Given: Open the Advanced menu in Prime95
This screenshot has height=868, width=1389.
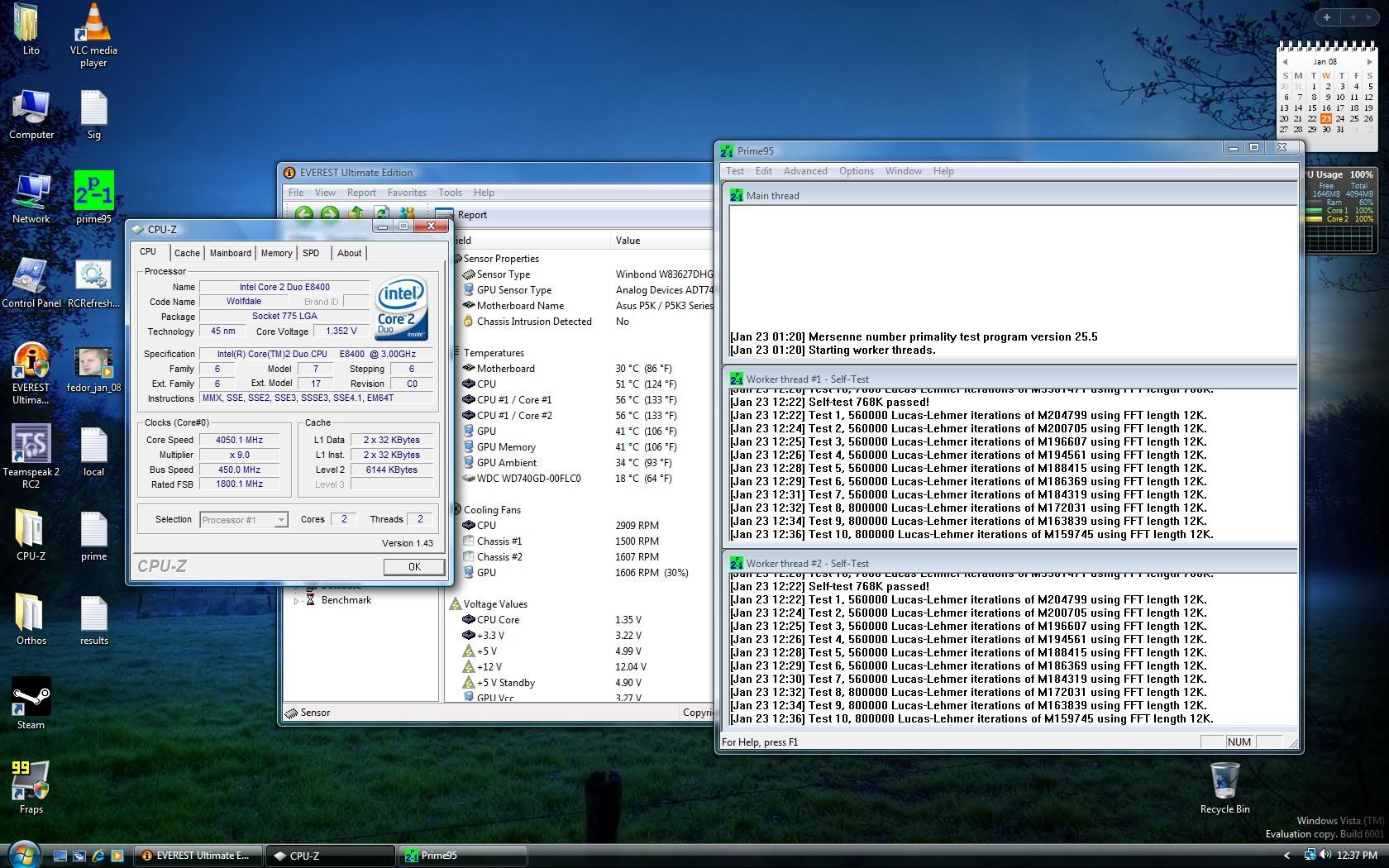Looking at the screenshot, I should pos(805,171).
